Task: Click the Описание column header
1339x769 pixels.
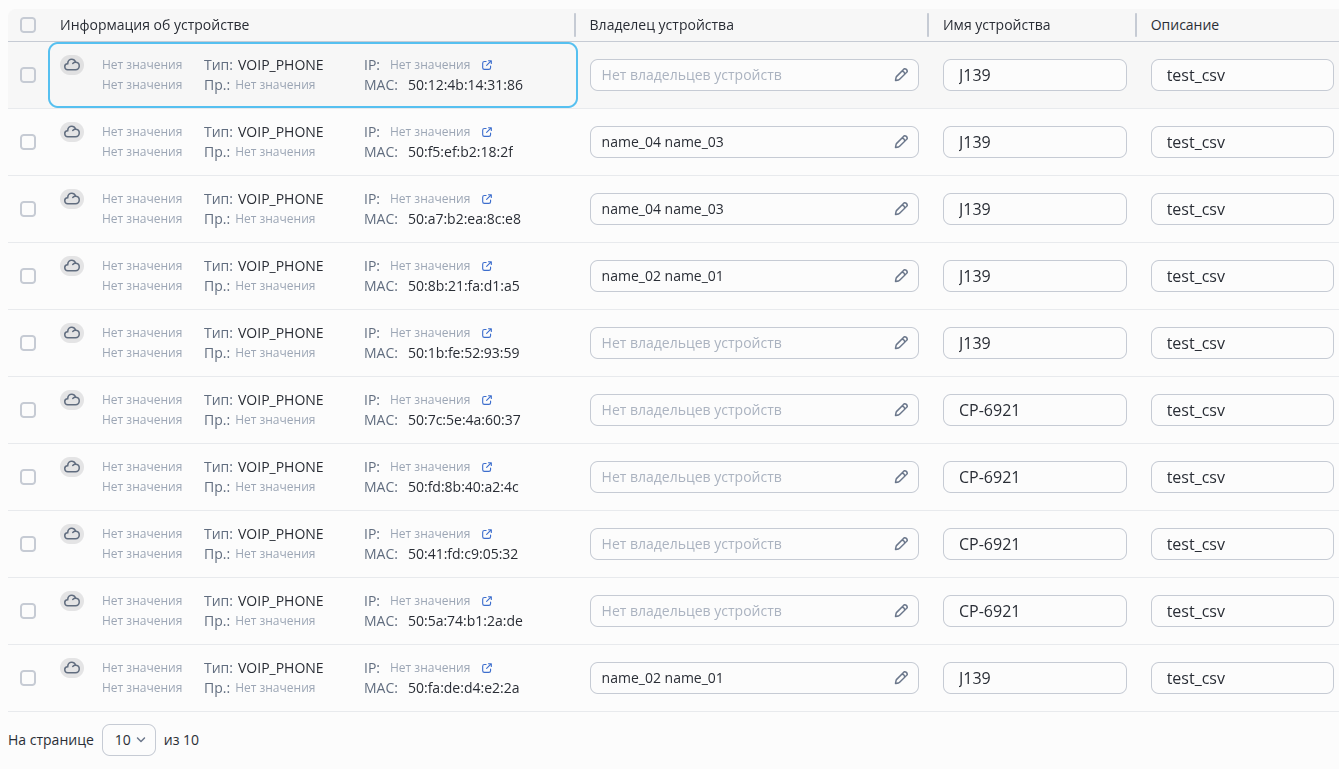Action: pyautogui.click(x=1185, y=25)
